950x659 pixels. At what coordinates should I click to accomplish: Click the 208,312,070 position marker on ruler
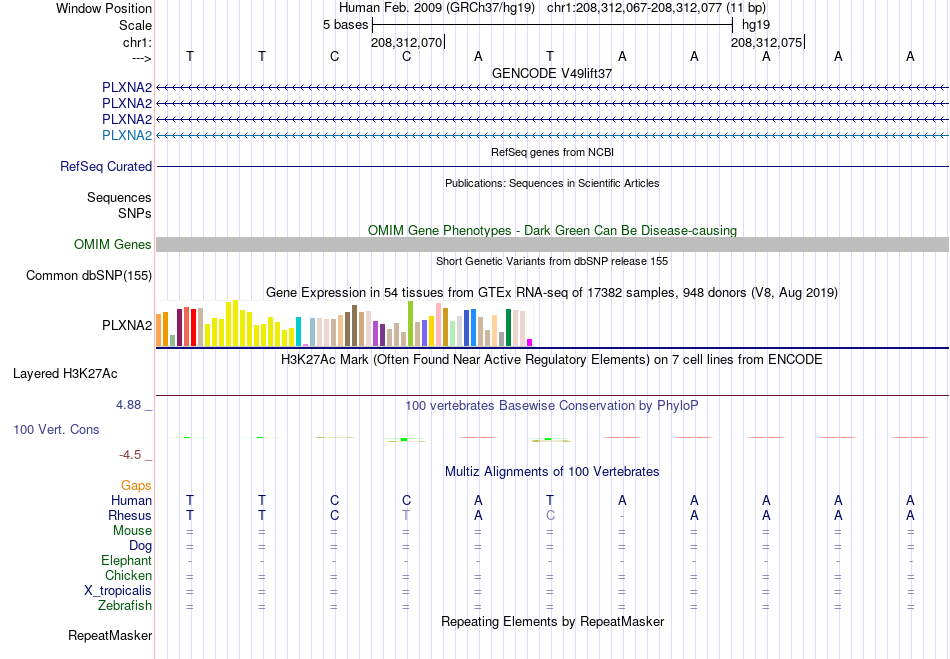point(407,42)
